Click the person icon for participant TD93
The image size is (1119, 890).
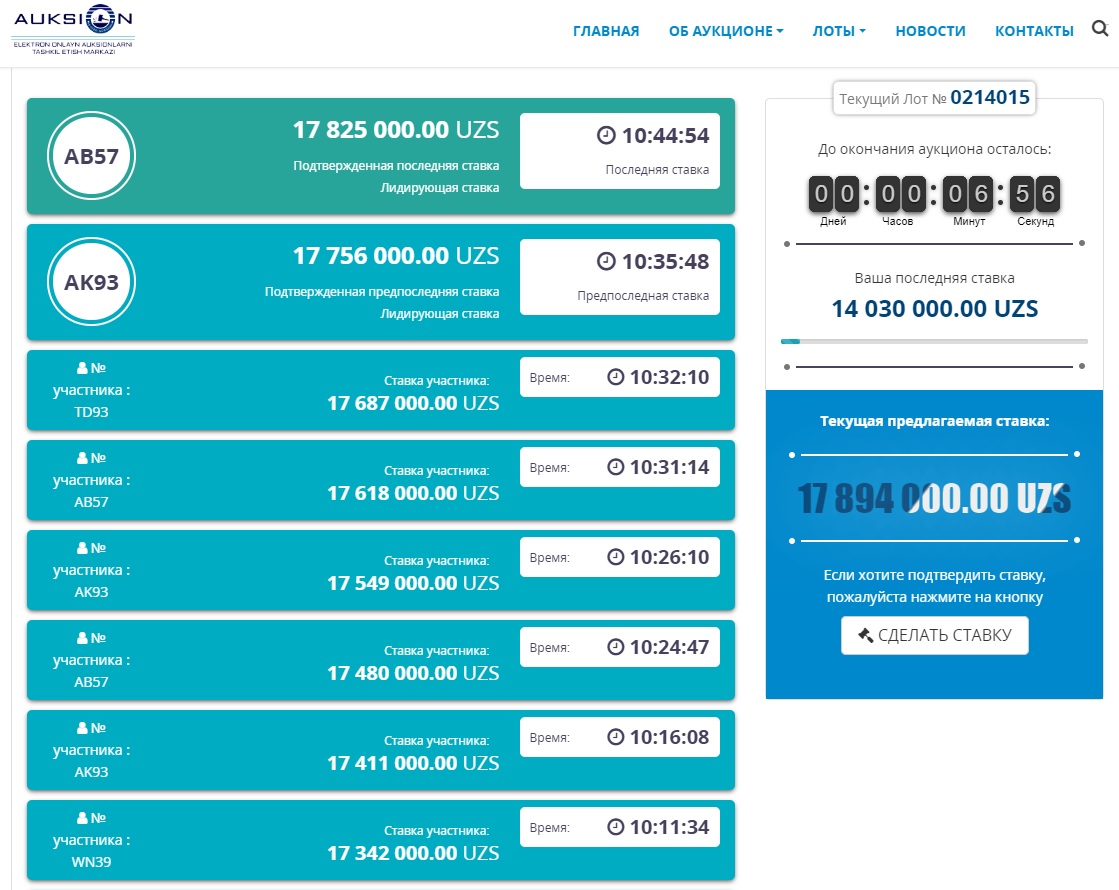(x=82, y=369)
